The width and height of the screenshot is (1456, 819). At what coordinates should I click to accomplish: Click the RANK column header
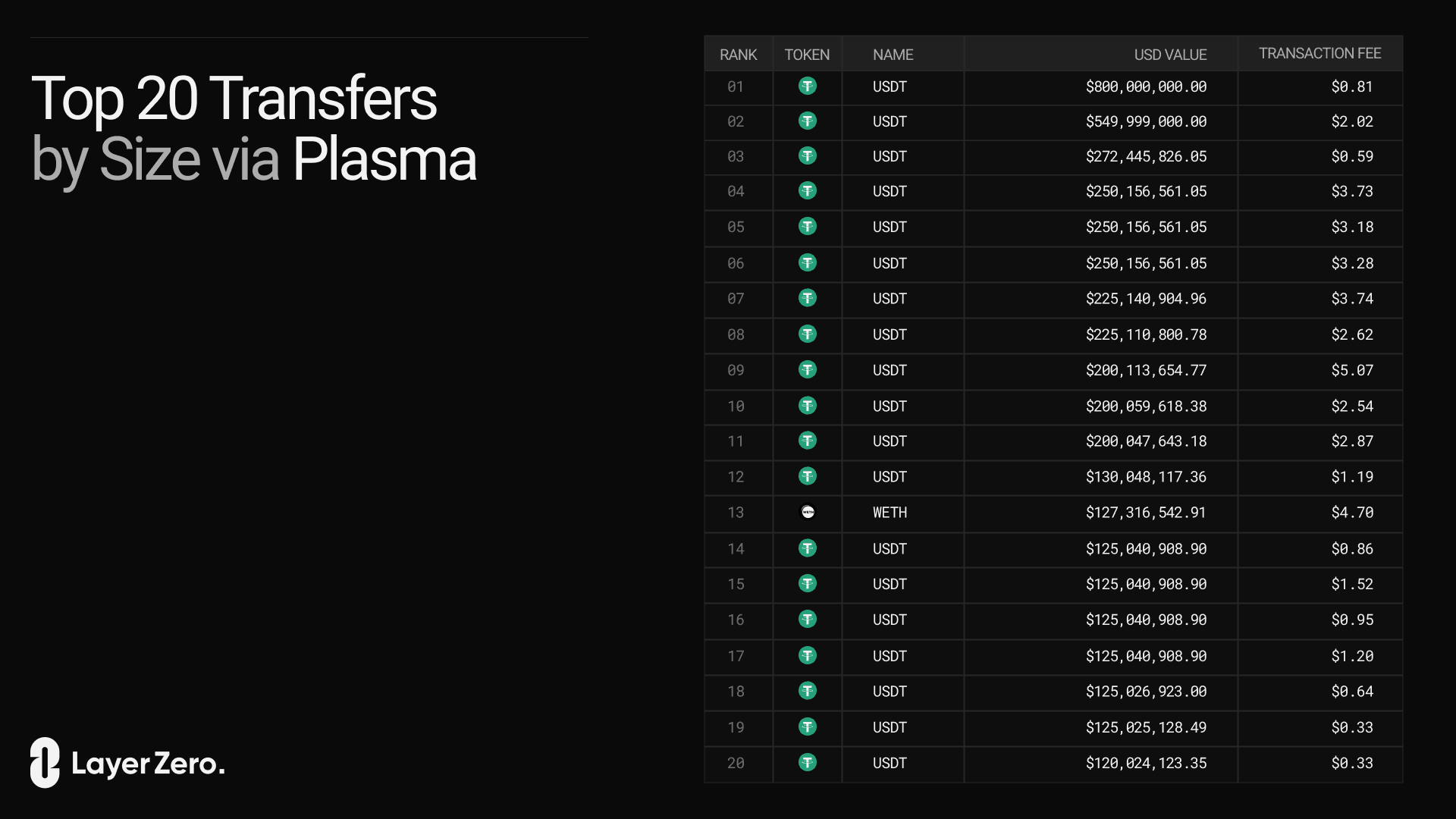coord(738,55)
